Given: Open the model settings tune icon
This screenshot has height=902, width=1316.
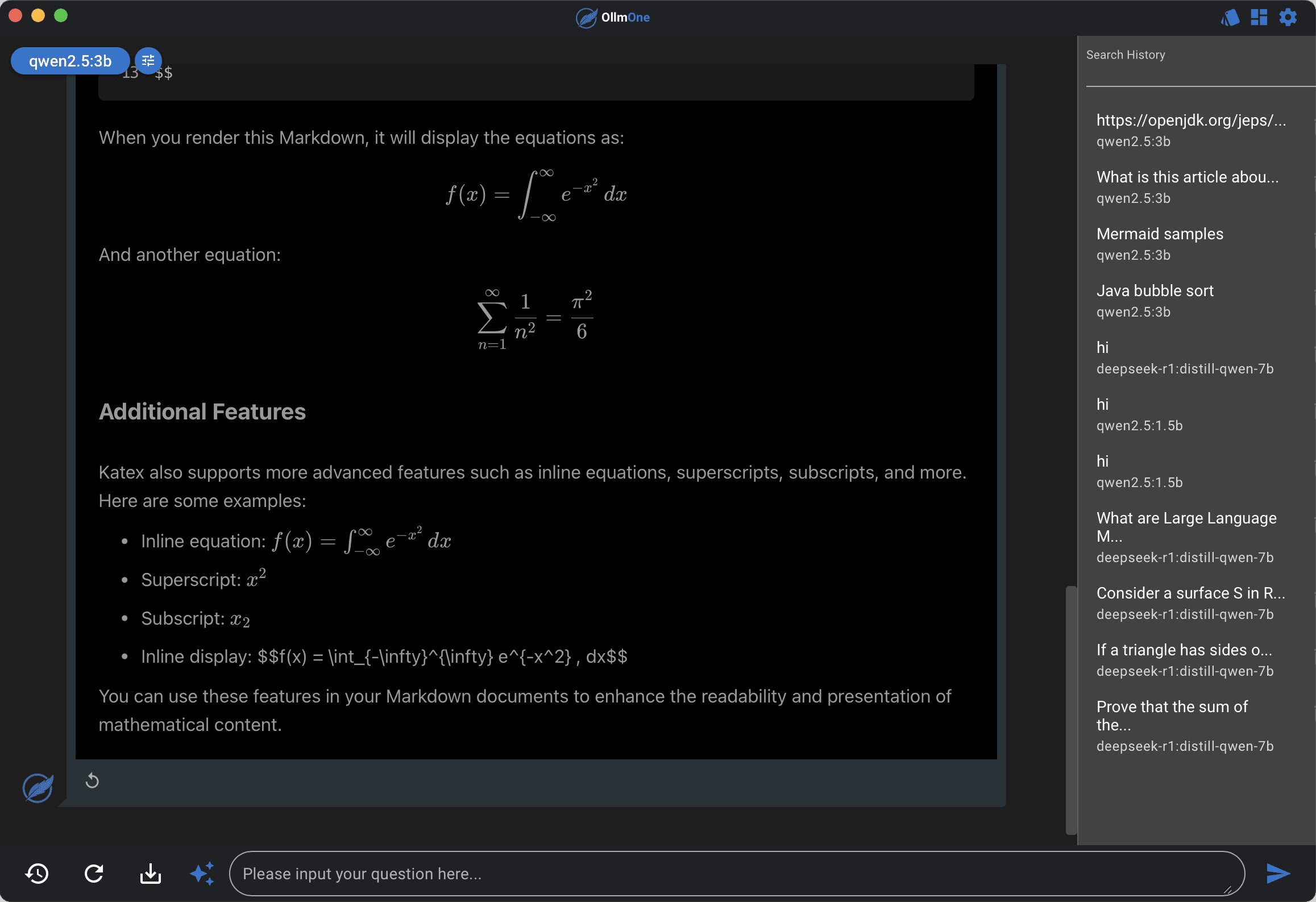Looking at the screenshot, I should click(148, 60).
